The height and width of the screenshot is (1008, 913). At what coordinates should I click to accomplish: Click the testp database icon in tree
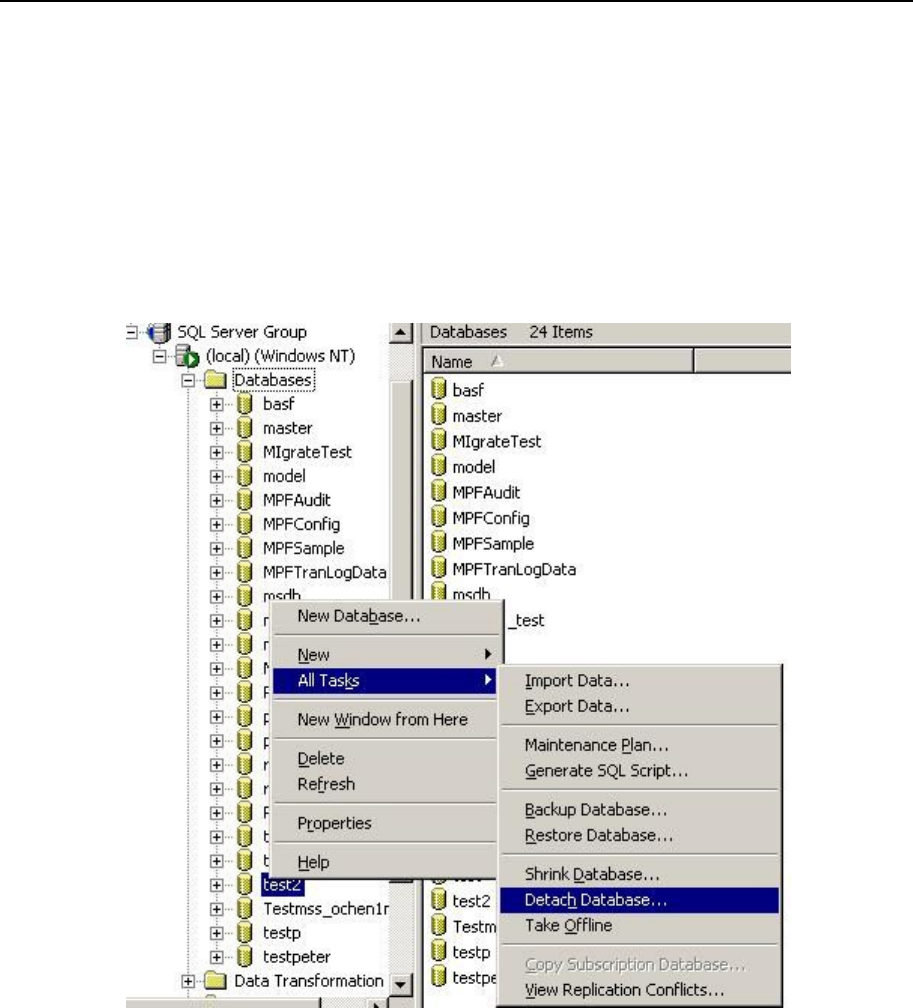[244, 933]
